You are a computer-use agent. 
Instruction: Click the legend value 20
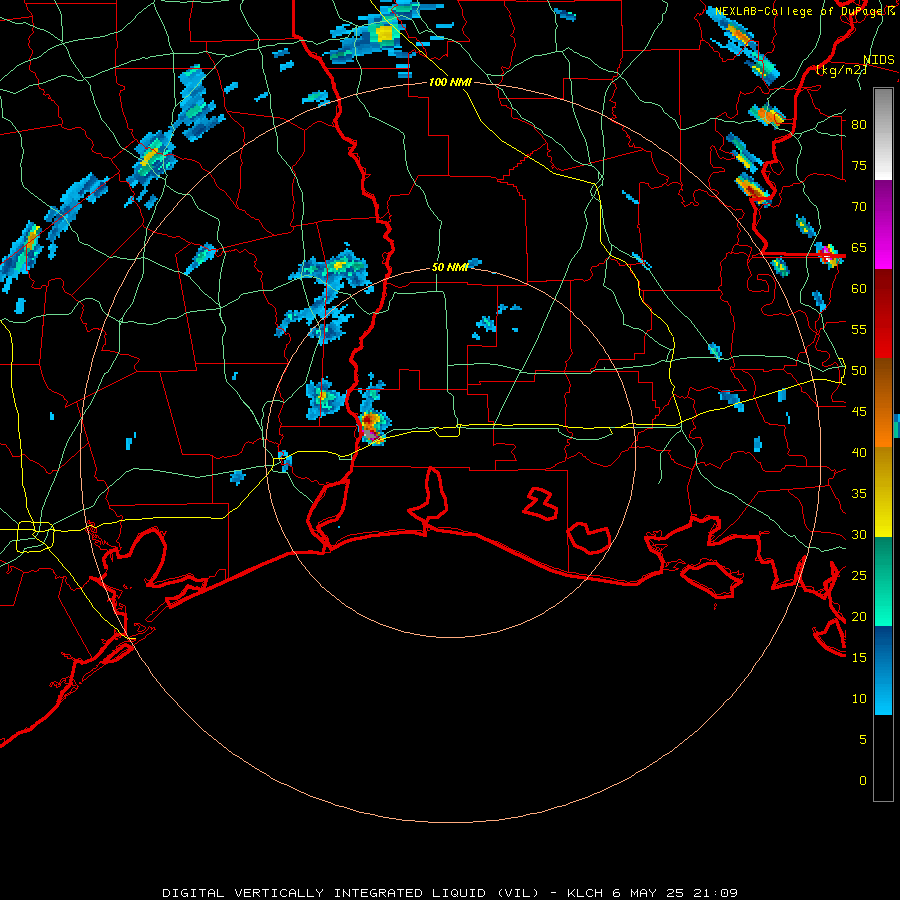pyautogui.click(x=859, y=616)
